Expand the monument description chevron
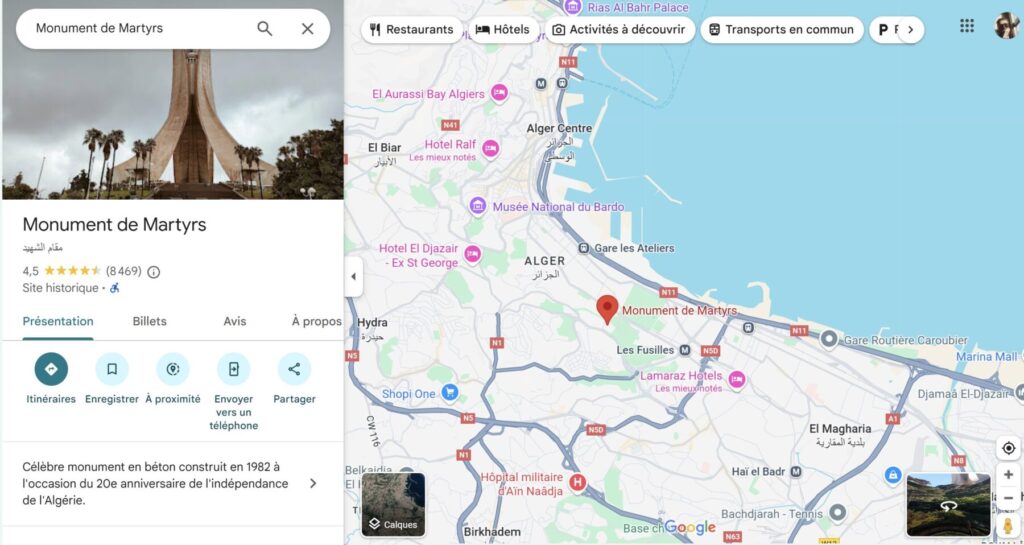The height and width of the screenshot is (545, 1024). pyautogui.click(x=313, y=484)
